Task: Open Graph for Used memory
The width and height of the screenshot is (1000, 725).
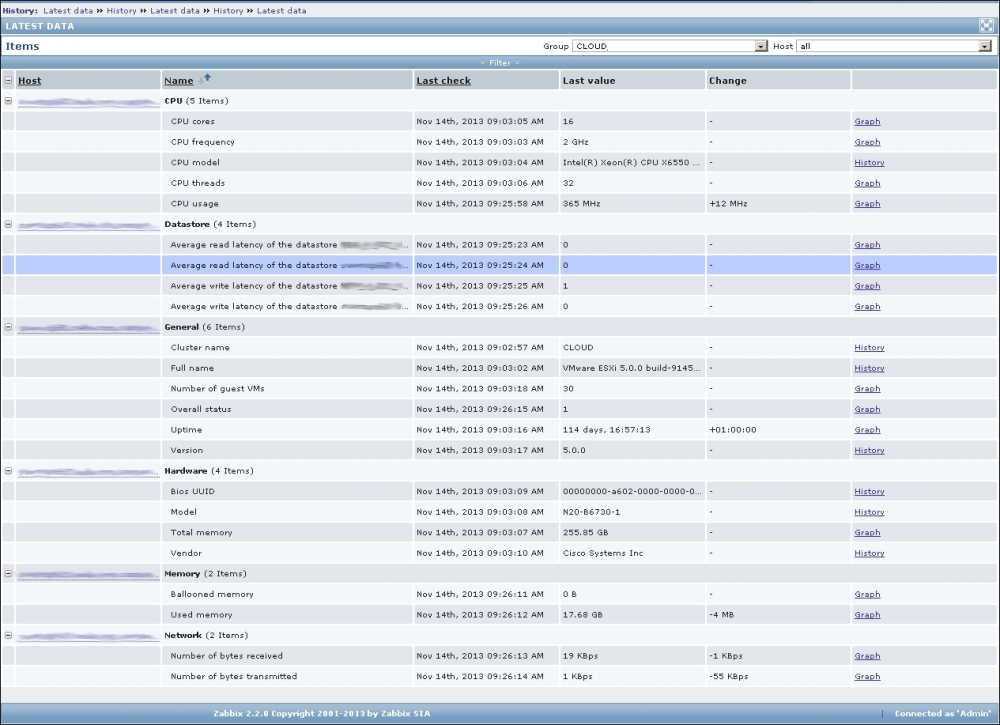Action: pos(867,615)
